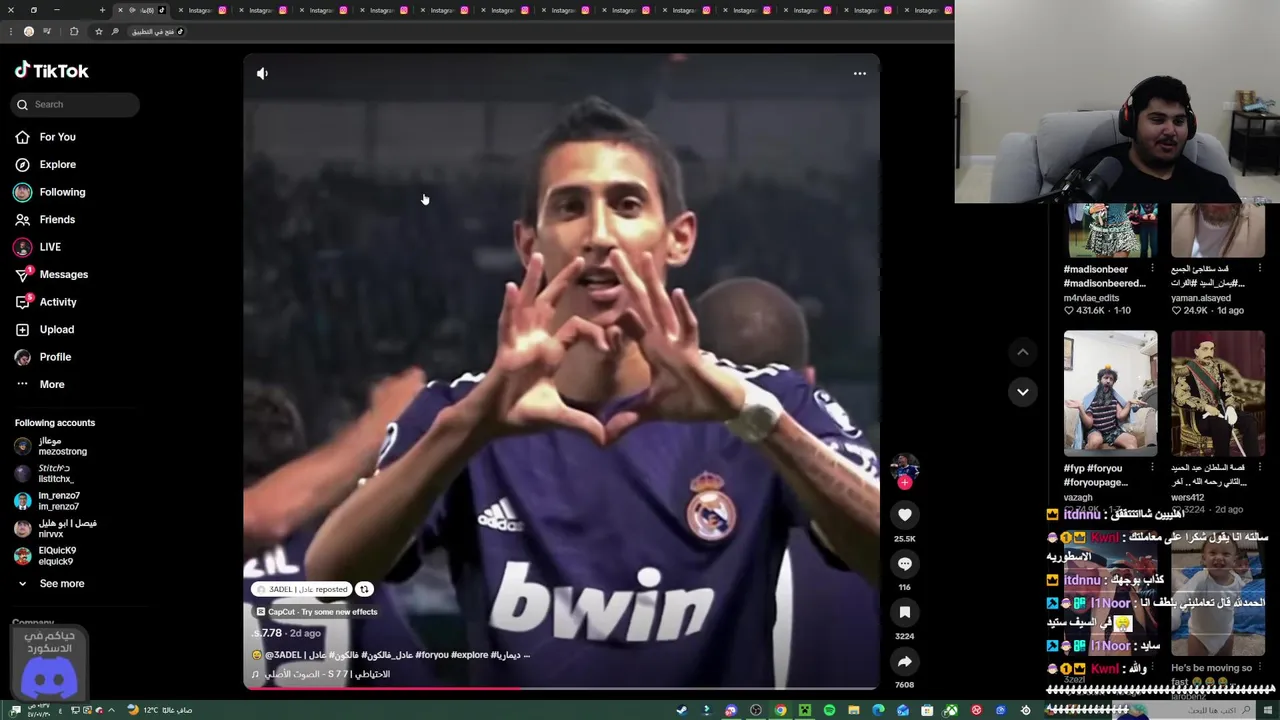Open File Explorer from the taskbar
The width and height of the screenshot is (1280, 720).
854,710
